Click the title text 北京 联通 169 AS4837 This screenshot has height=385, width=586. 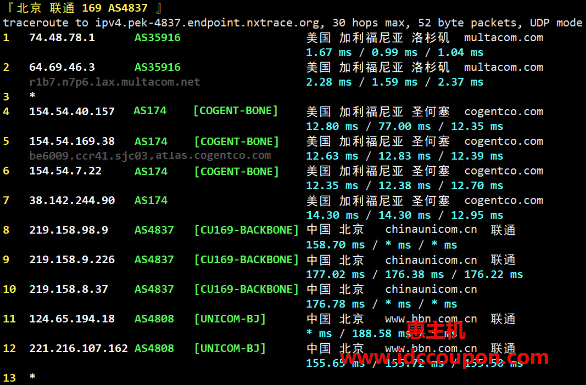[x=82, y=8]
